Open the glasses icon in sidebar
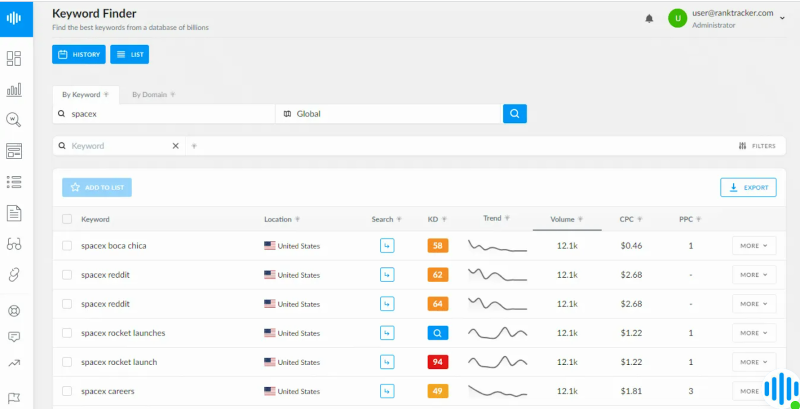The image size is (800, 409). point(14,244)
